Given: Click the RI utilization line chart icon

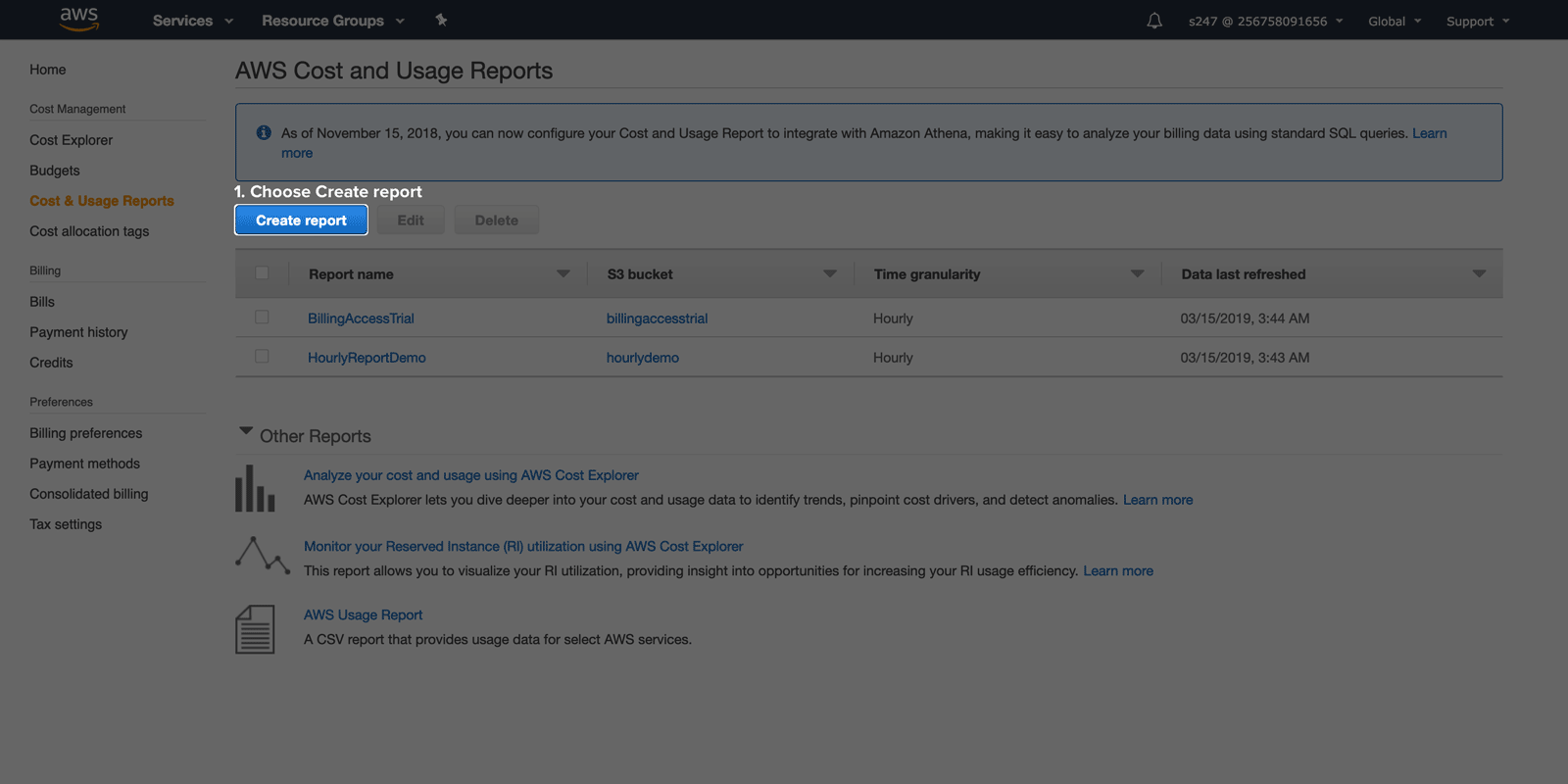Looking at the screenshot, I should pos(263,555).
